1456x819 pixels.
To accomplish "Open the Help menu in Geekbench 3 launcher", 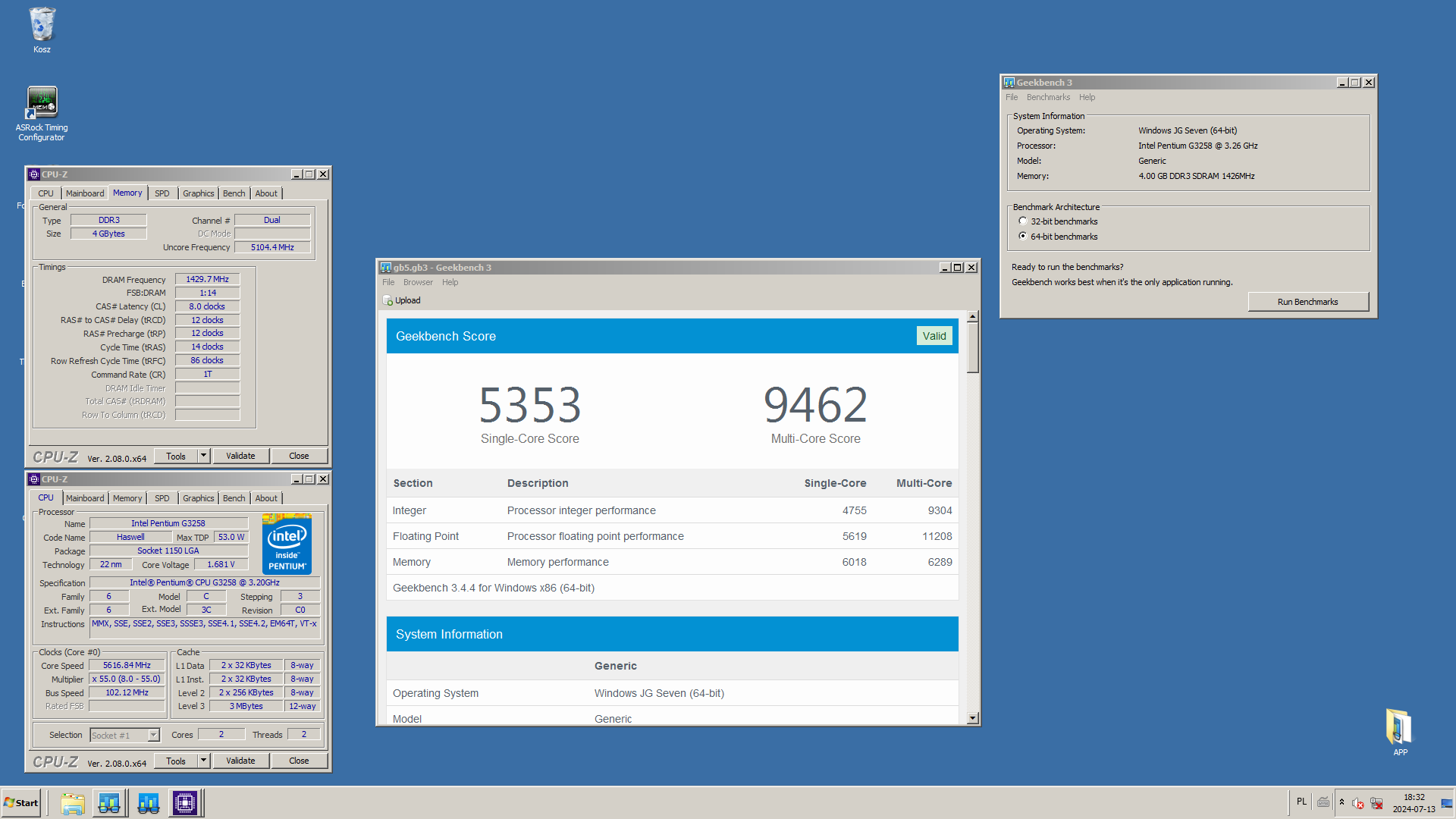I will [x=1087, y=97].
